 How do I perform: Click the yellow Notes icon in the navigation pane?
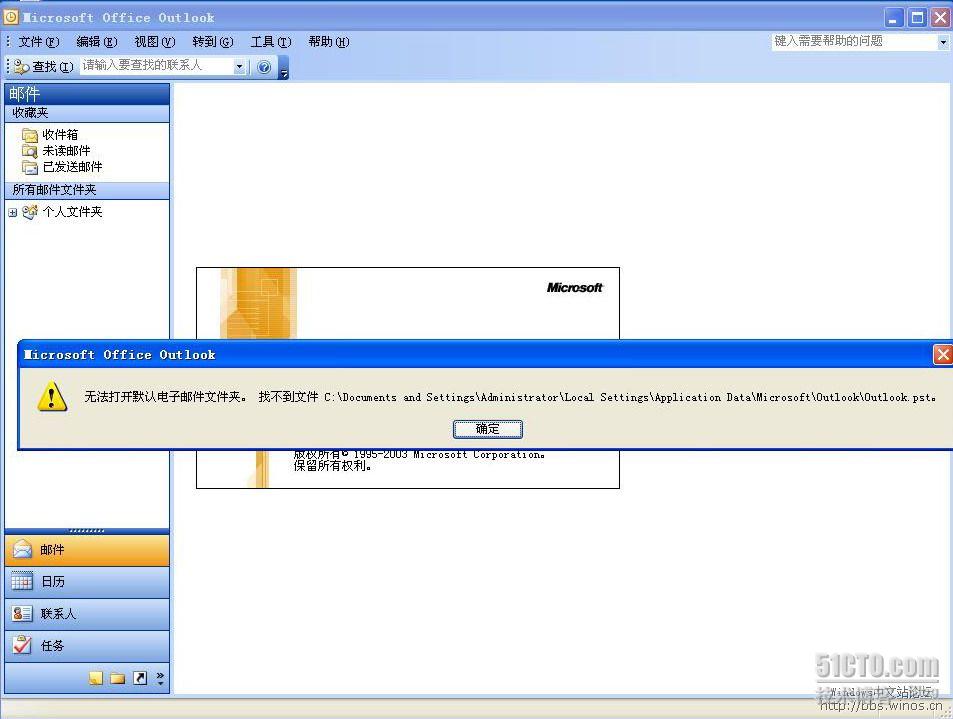96,678
